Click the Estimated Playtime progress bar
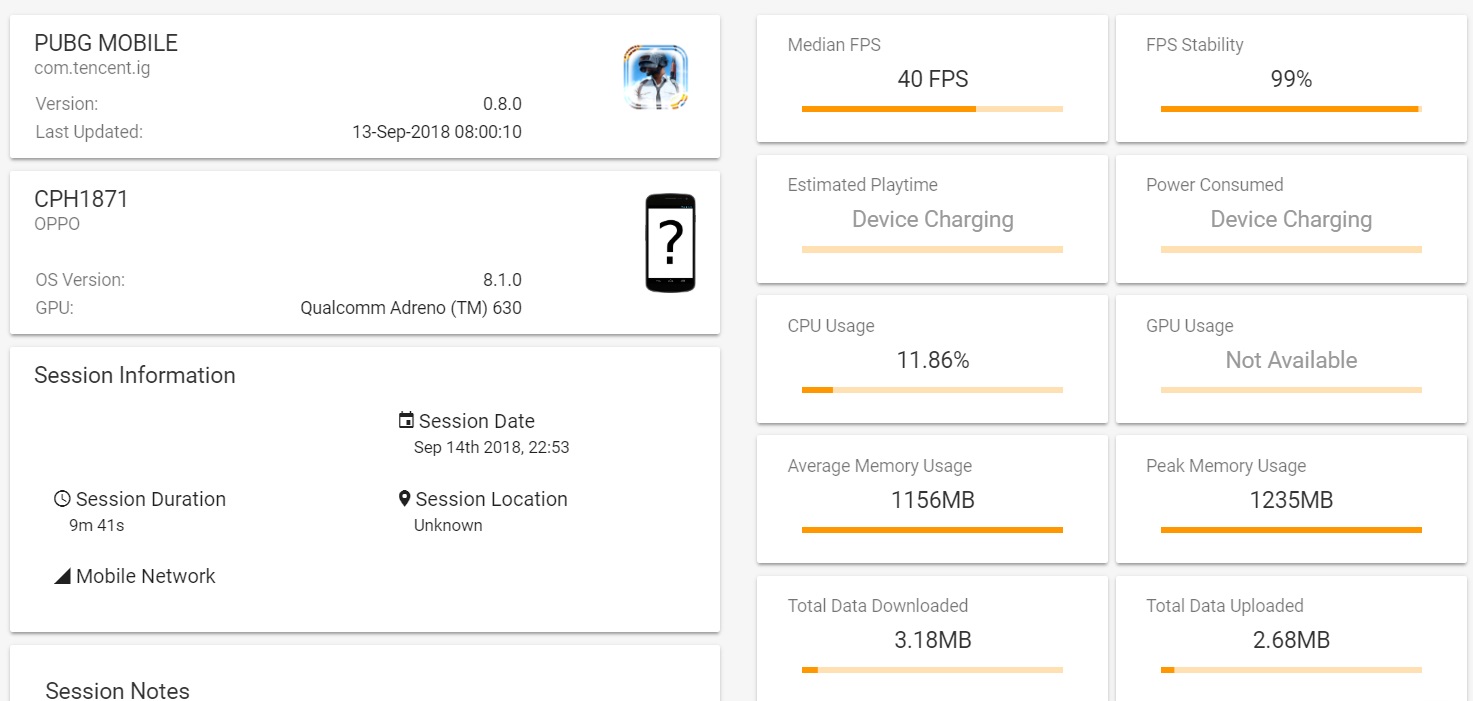 tap(932, 249)
